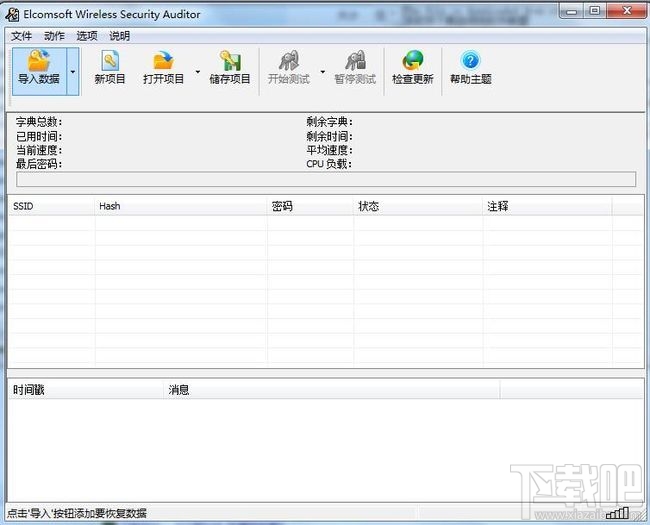Open the 说明 menu

[x=119, y=36]
